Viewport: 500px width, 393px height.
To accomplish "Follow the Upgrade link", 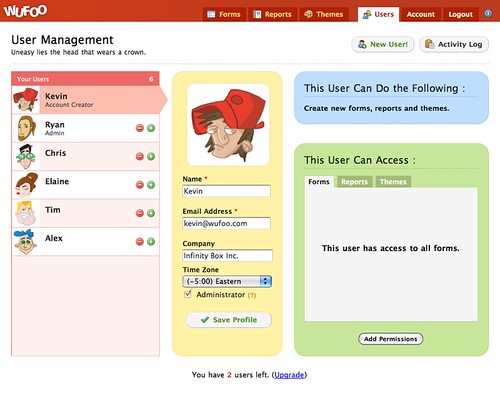I will click(289, 375).
